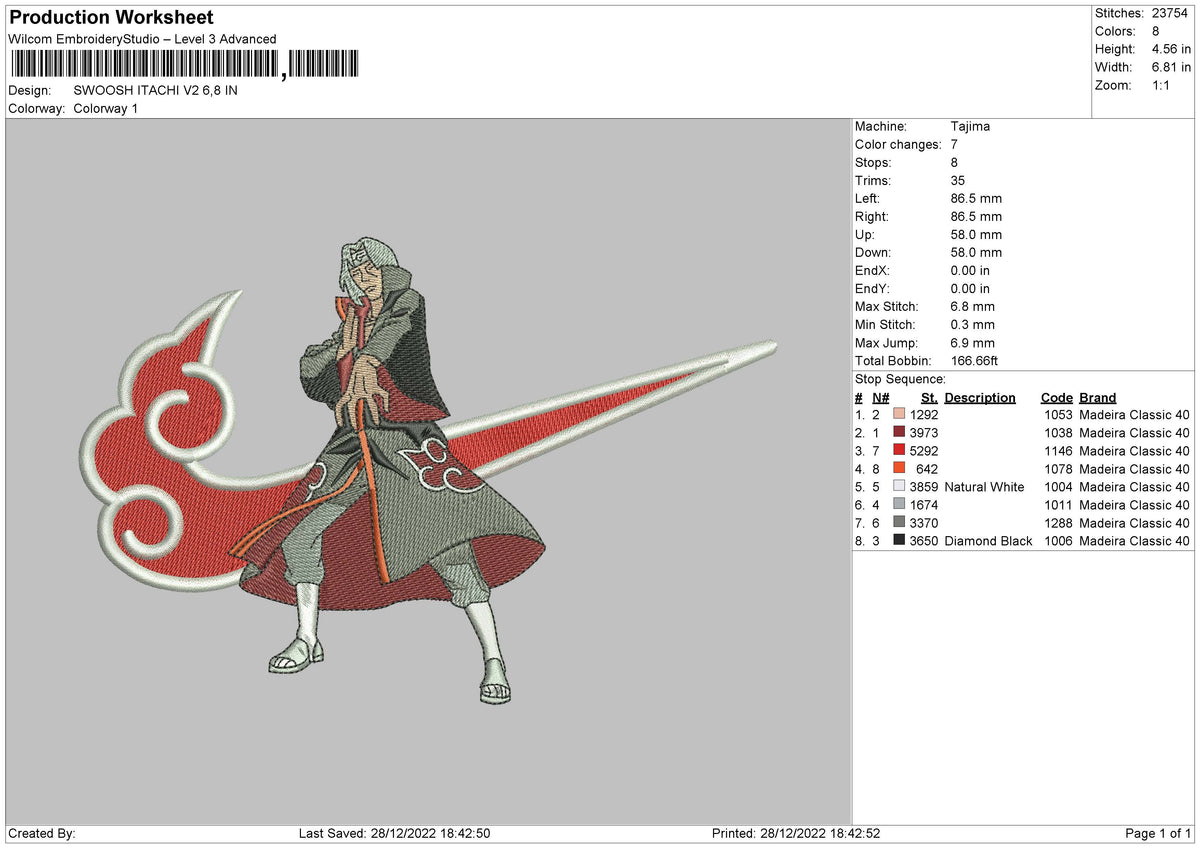Viewport: 1200px width, 848px height.
Task: Click the Width value 6.81 in
Action: [1171, 67]
